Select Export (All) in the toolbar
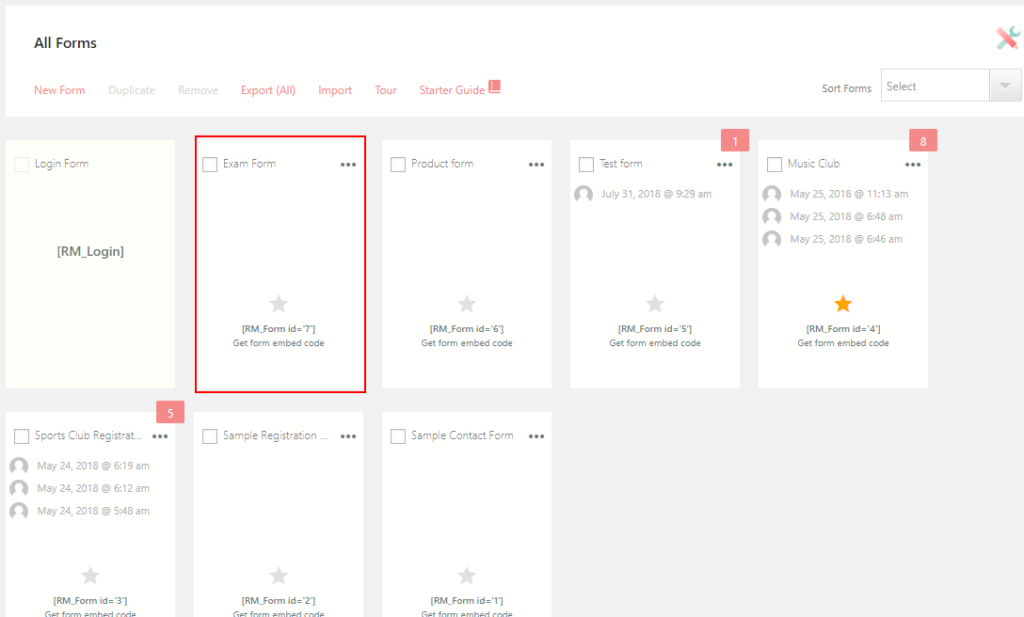1024x617 pixels. (268, 90)
